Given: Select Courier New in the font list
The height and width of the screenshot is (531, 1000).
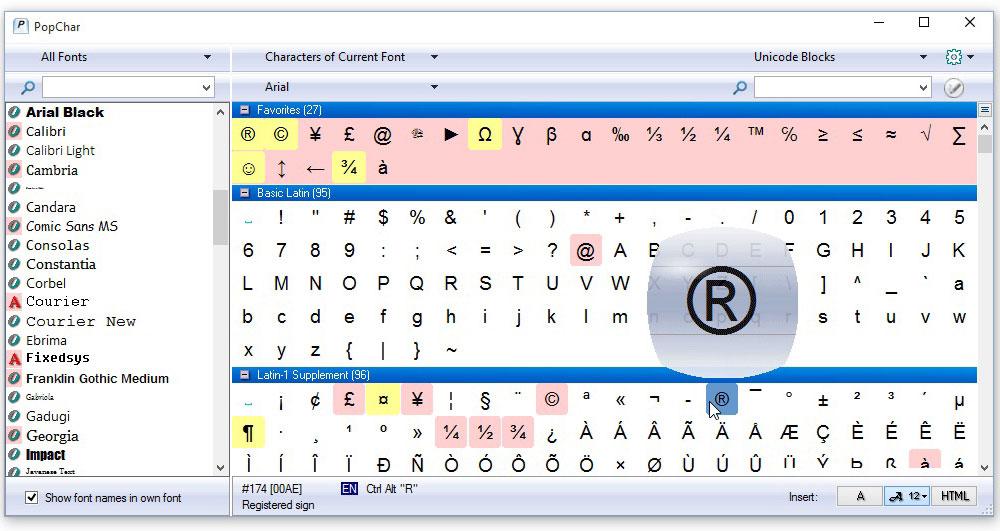Looking at the screenshot, I should click(x=80, y=321).
